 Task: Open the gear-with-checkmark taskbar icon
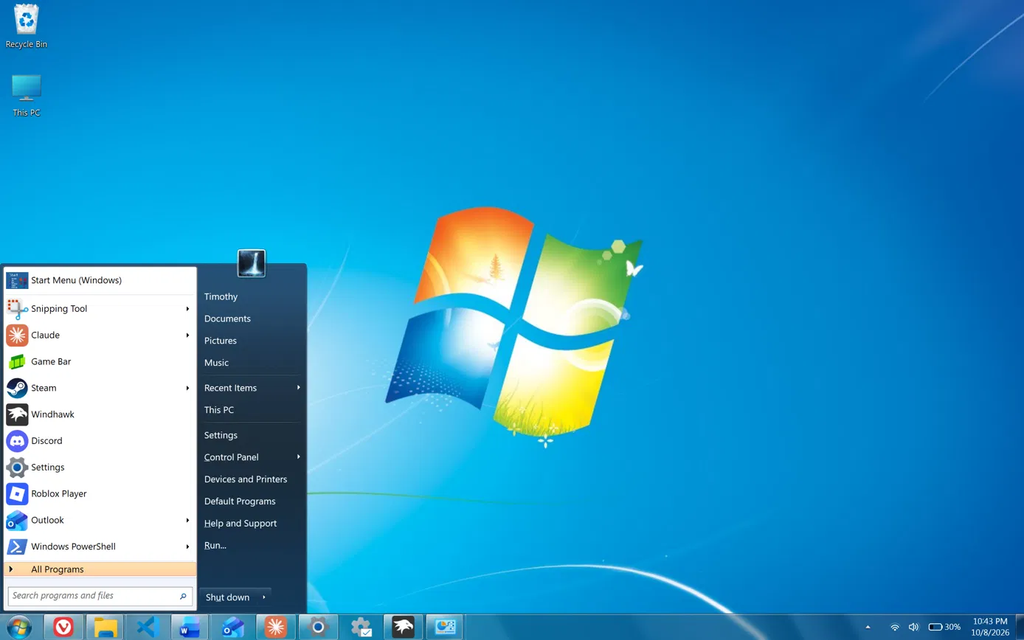tap(360, 628)
